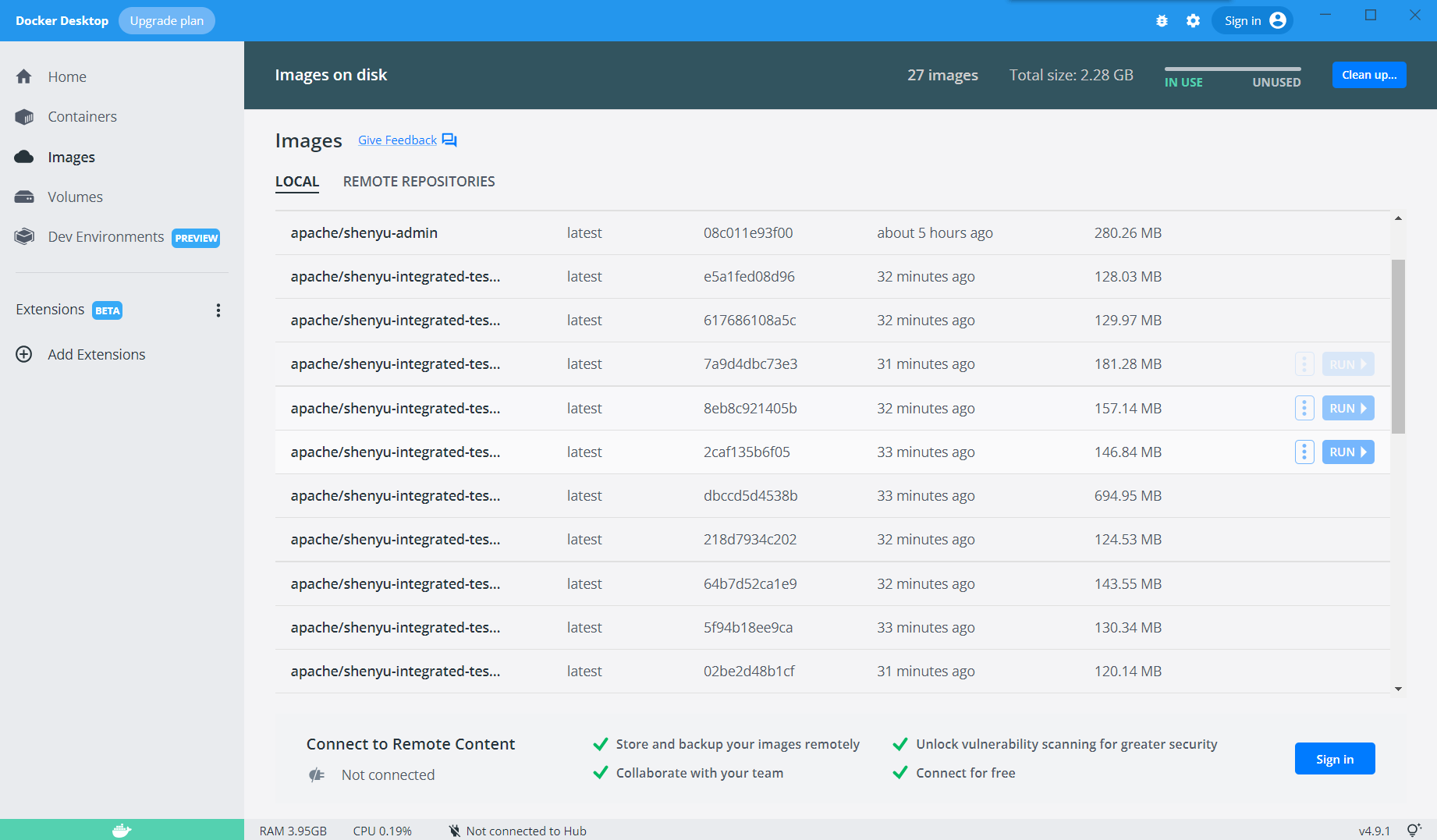This screenshot has width=1437, height=840.
Task: Open more options for image 2caf135b6f05
Action: (1304, 452)
